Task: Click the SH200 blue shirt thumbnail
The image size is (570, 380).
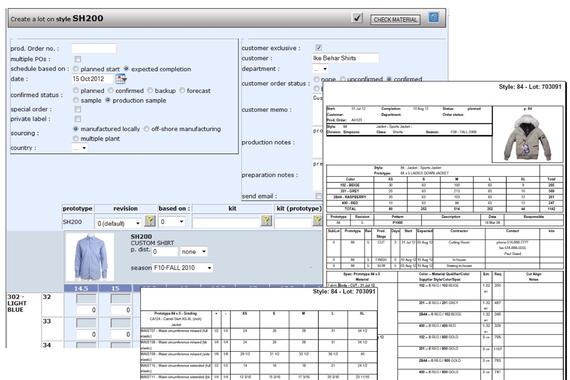Action: tap(90, 257)
